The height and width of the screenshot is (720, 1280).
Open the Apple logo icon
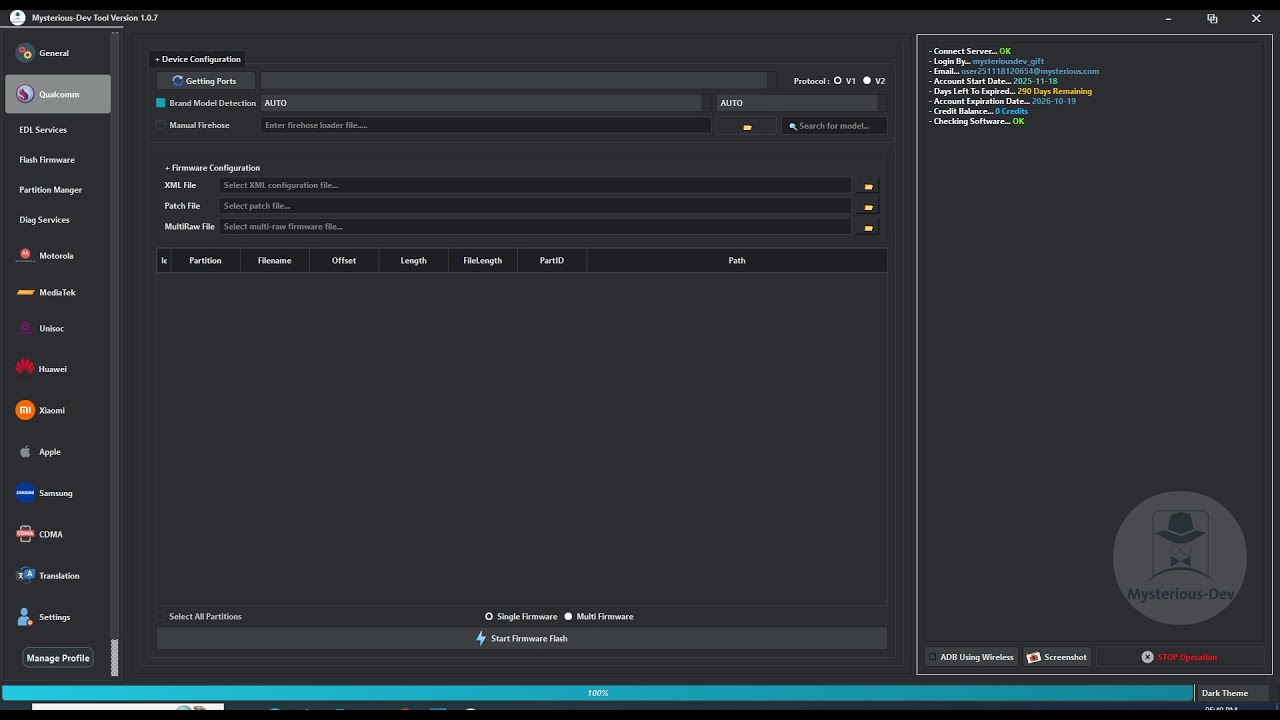[25, 452]
